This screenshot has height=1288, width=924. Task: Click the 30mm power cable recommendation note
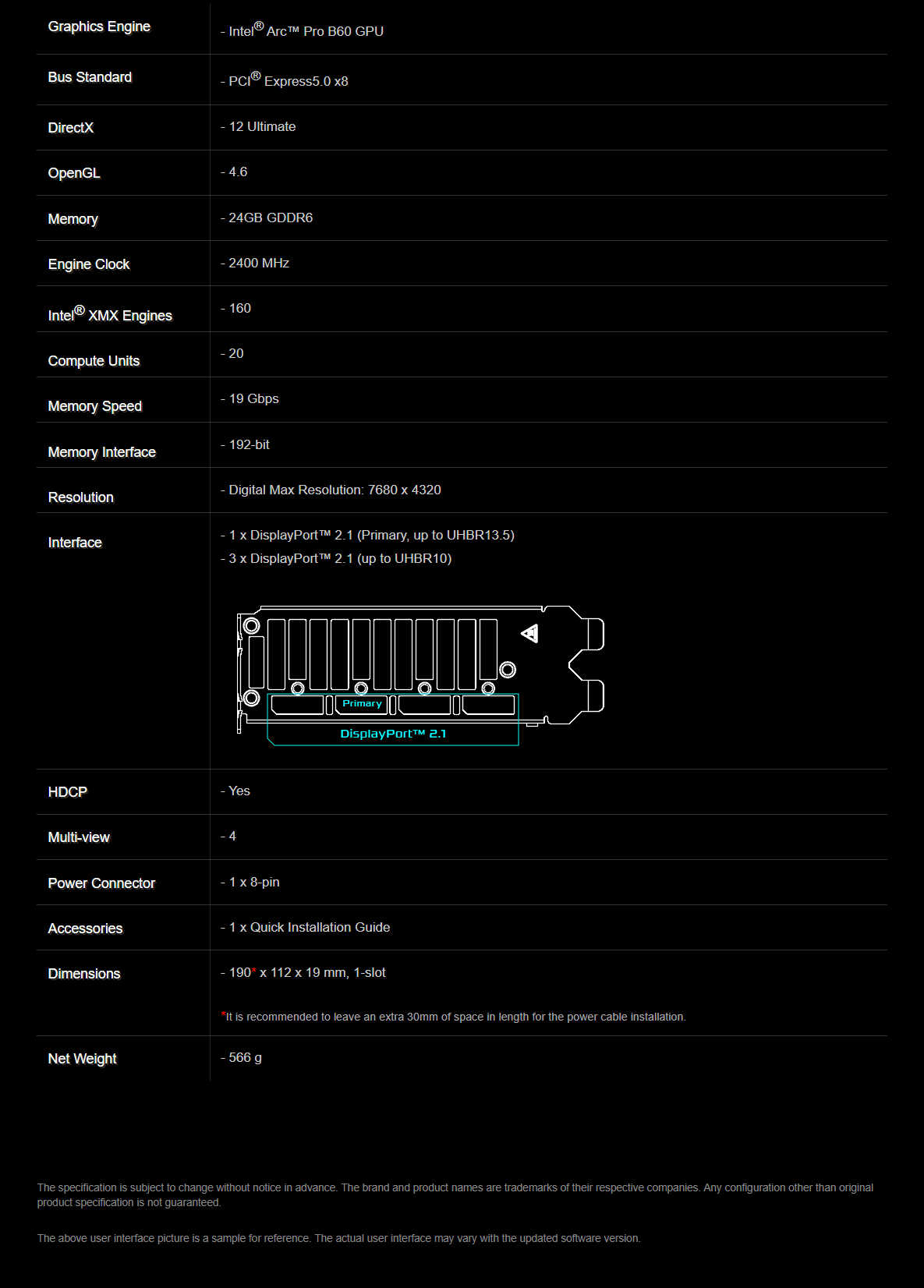pyautogui.click(x=455, y=1017)
